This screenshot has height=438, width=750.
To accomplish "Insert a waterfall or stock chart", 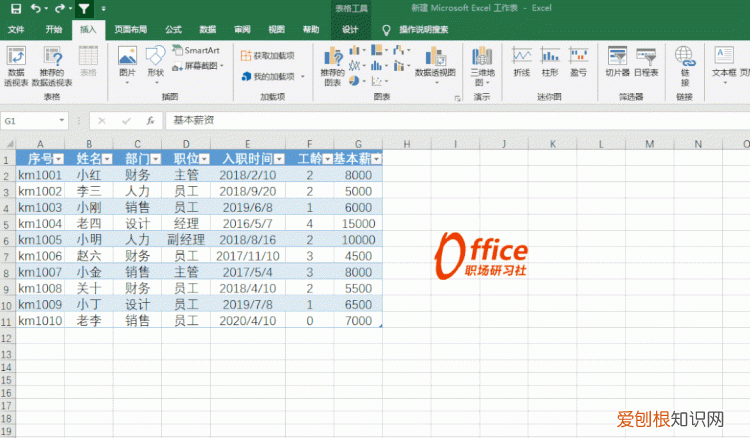I will pos(401,50).
